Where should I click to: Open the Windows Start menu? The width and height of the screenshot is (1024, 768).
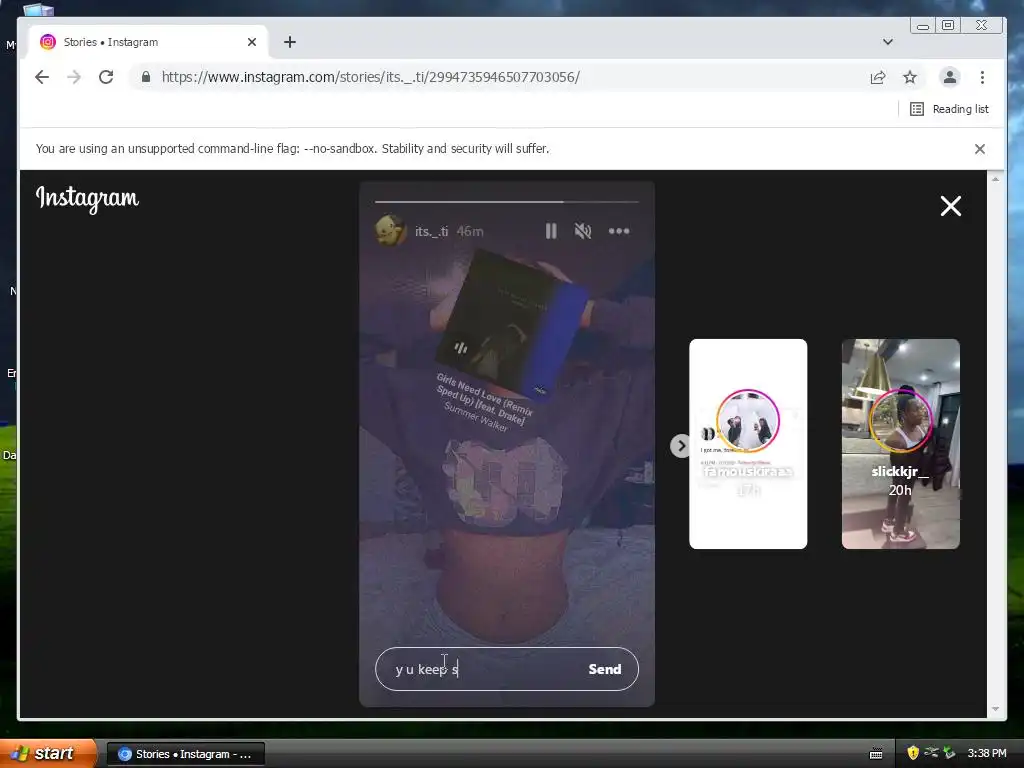[48, 754]
